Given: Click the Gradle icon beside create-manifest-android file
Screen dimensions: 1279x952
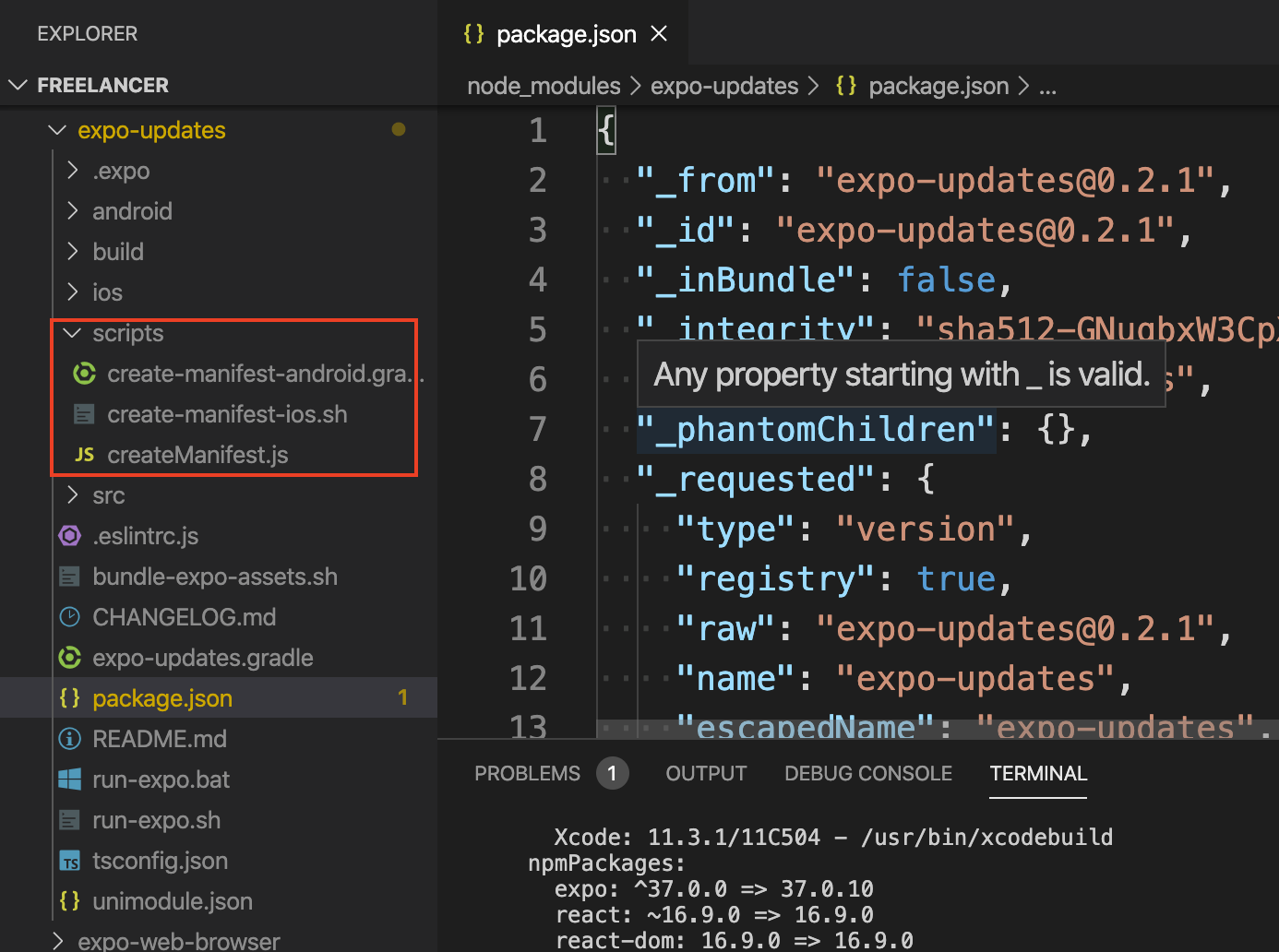Looking at the screenshot, I should [x=84, y=374].
